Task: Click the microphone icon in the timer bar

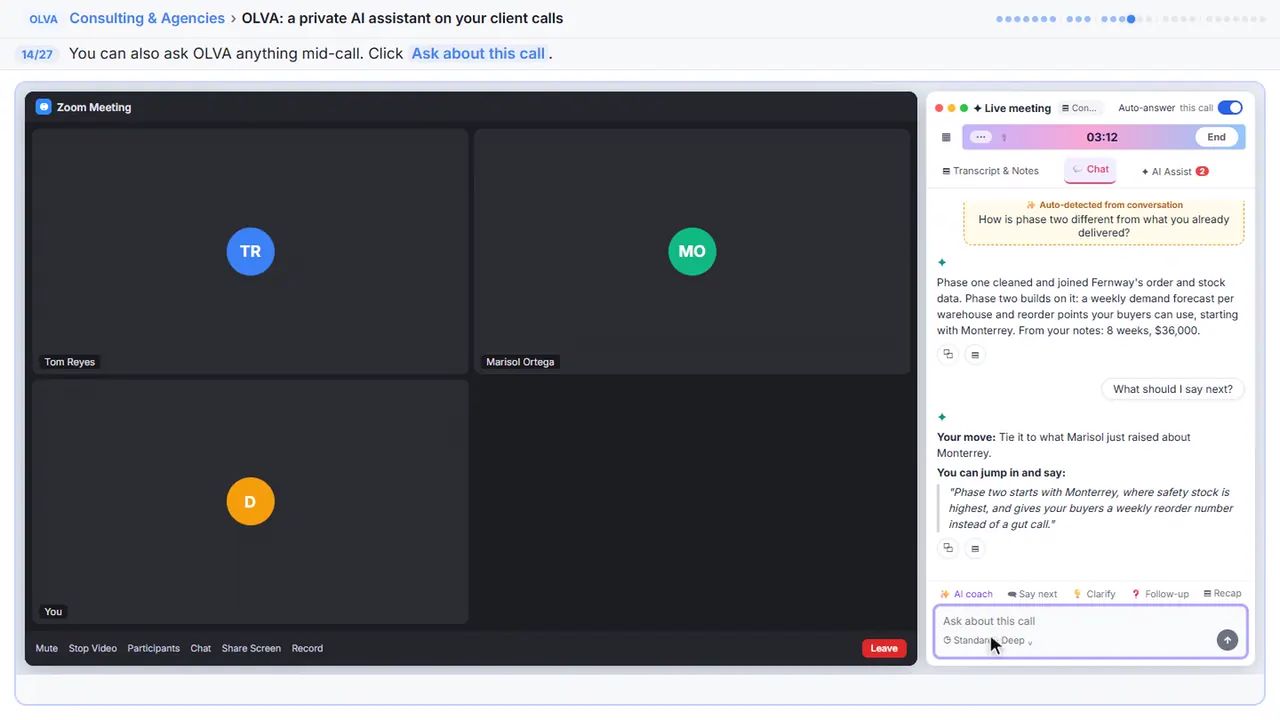Action: (x=1004, y=137)
